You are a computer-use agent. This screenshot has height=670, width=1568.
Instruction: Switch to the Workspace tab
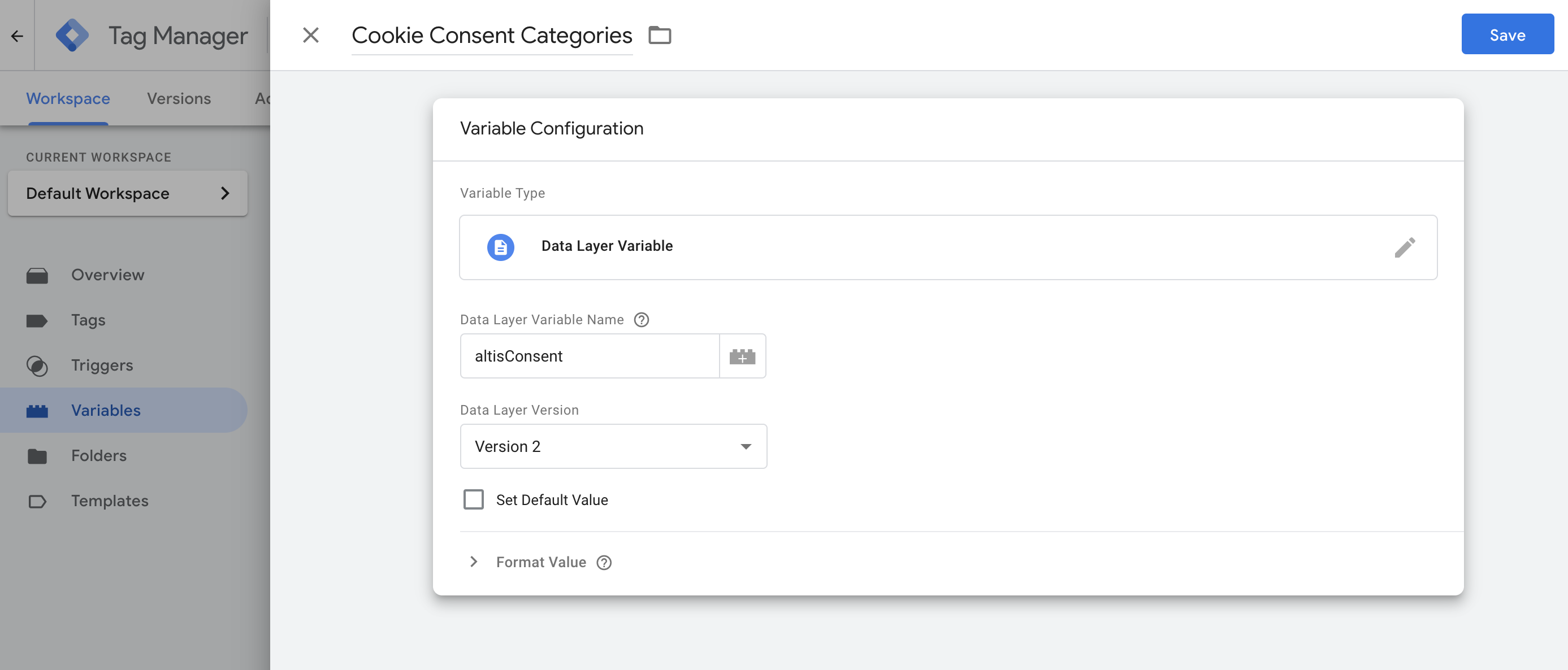pos(68,98)
